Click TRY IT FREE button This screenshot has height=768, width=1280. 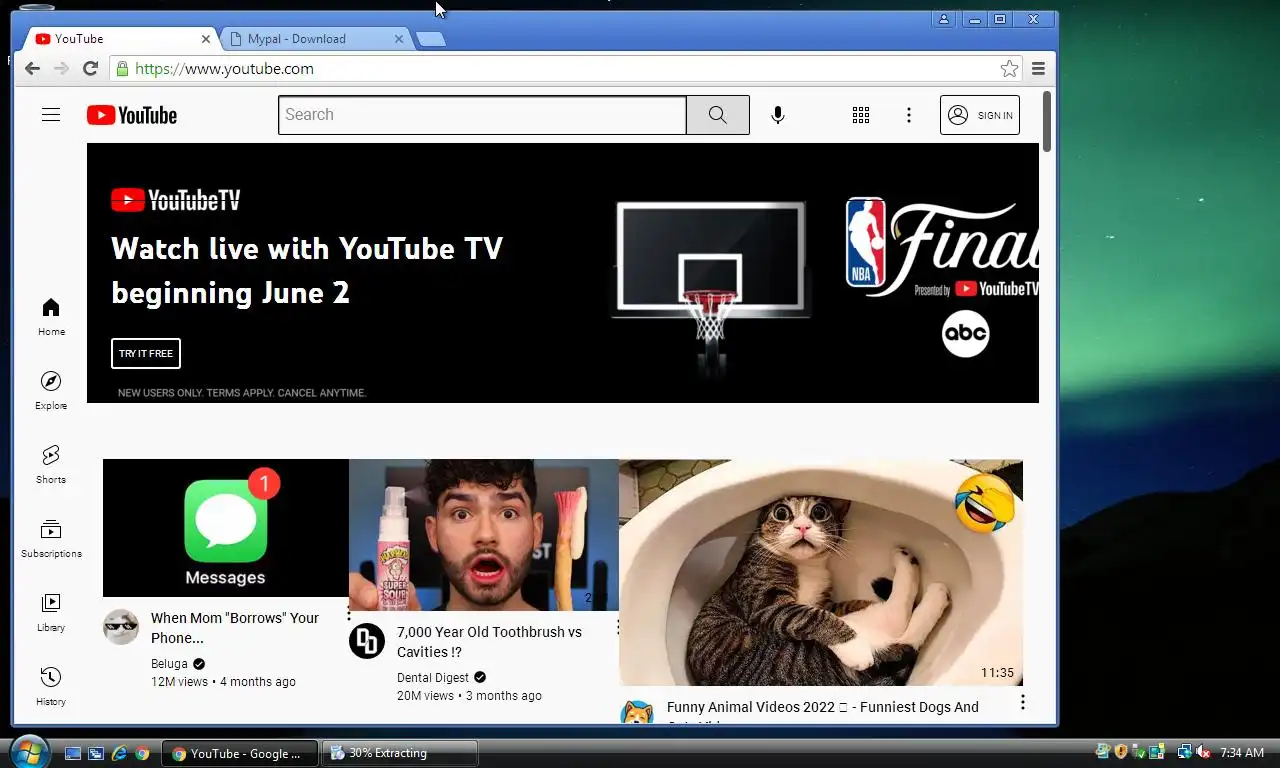coord(146,353)
